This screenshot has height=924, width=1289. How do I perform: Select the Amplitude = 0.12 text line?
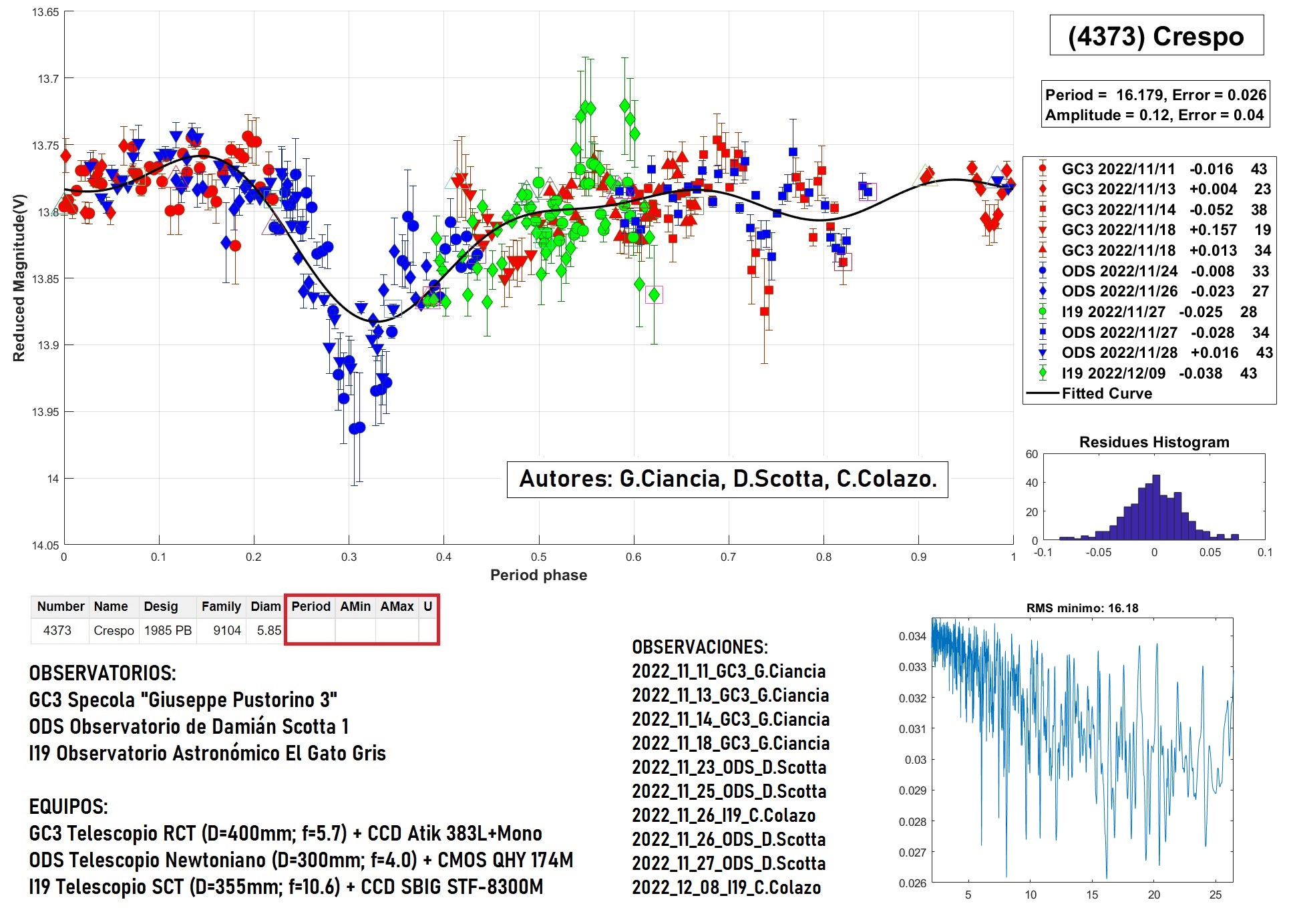[1154, 115]
